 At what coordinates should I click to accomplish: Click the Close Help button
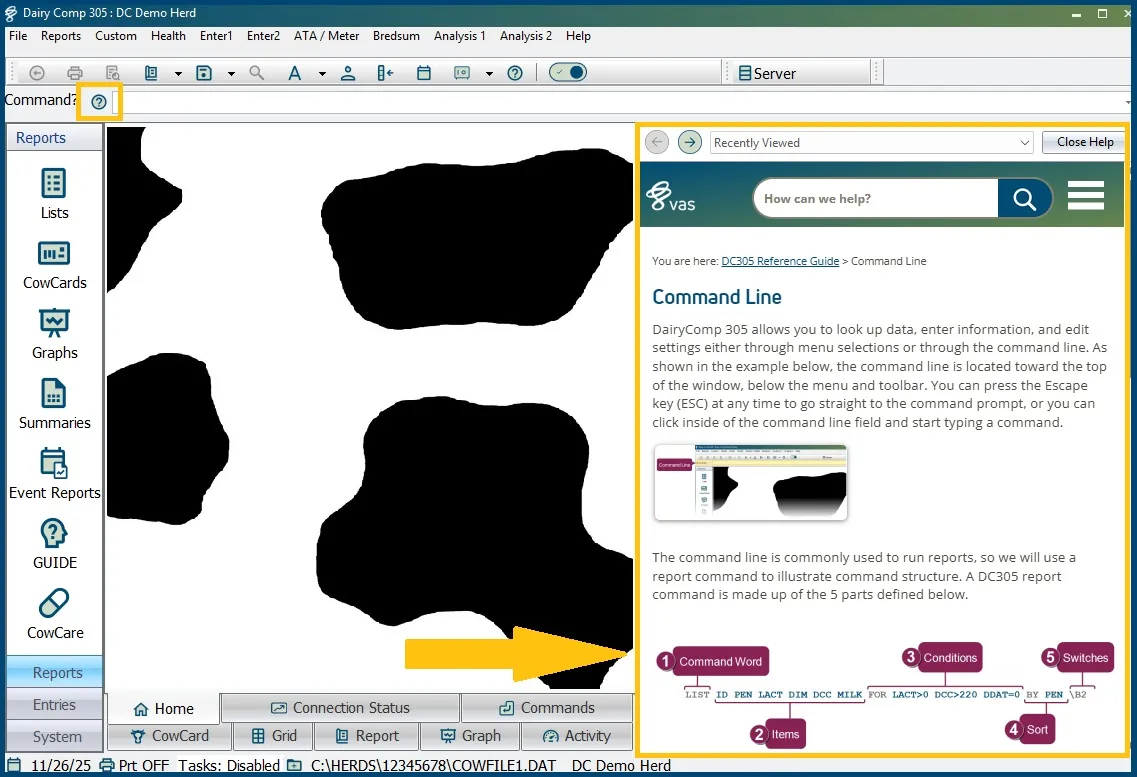[x=1085, y=142]
